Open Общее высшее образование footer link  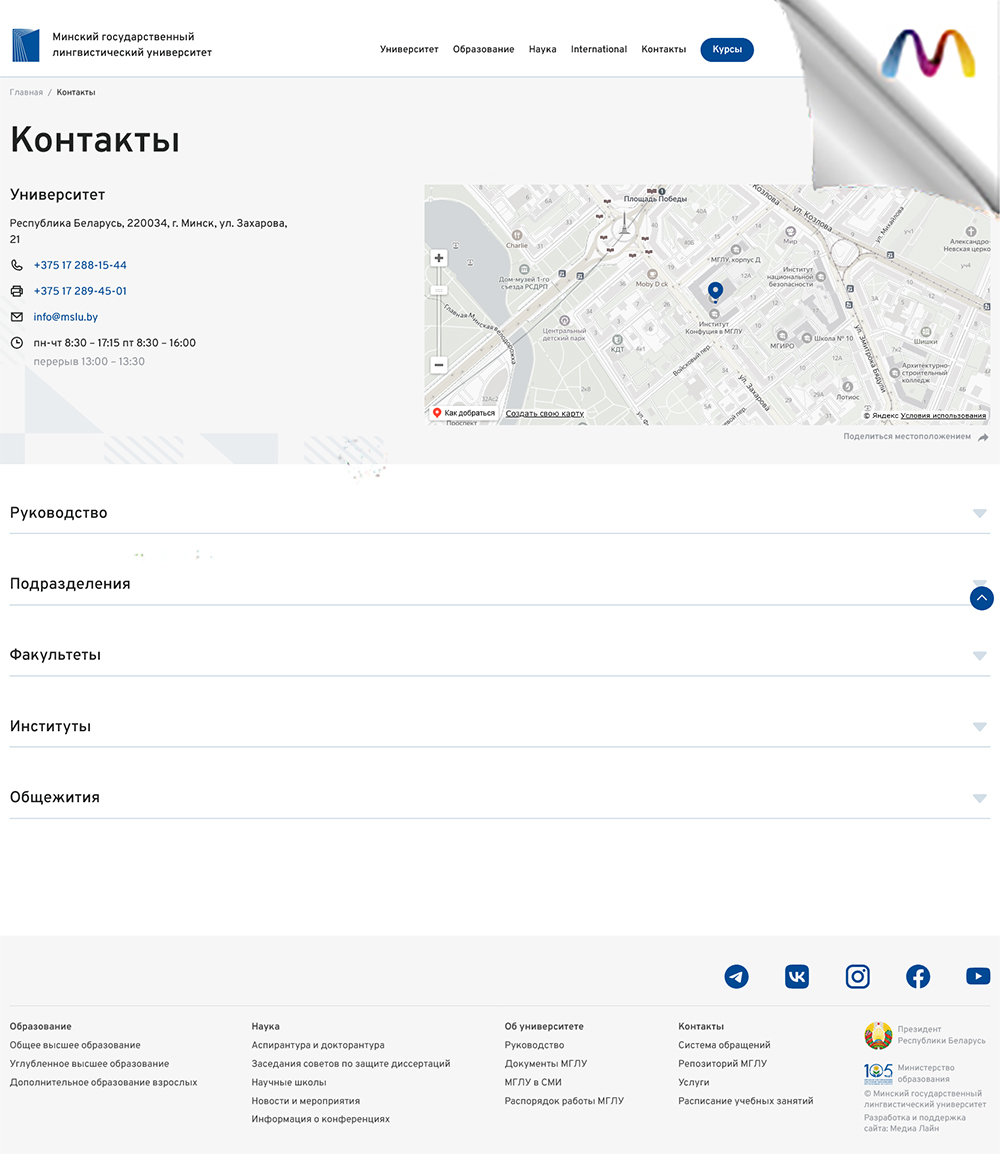pos(75,1045)
